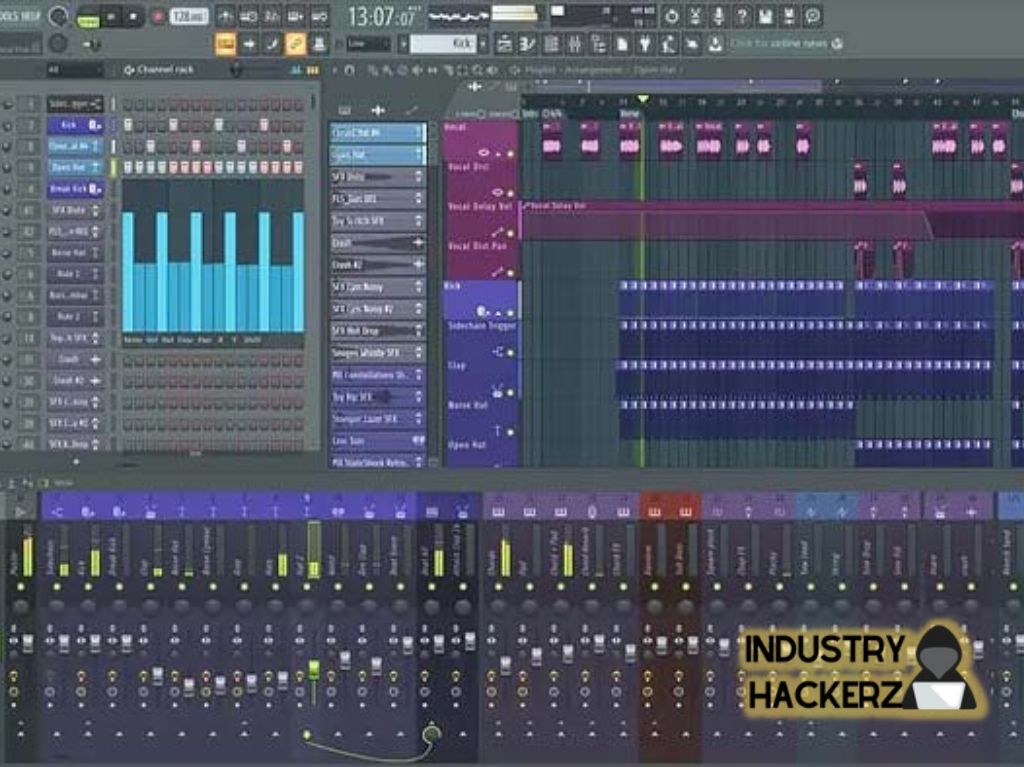Viewport: 1024px width, 767px height.
Task: Open the playlist view icon
Action: point(504,44)
